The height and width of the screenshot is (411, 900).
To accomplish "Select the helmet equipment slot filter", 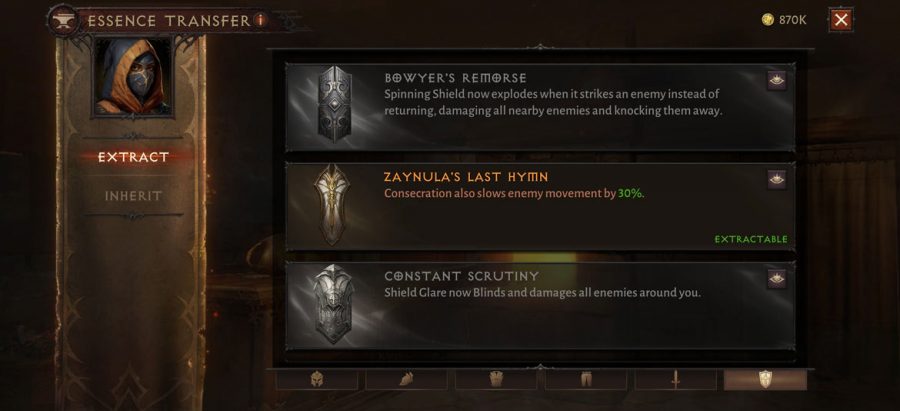I will (317, 379).
